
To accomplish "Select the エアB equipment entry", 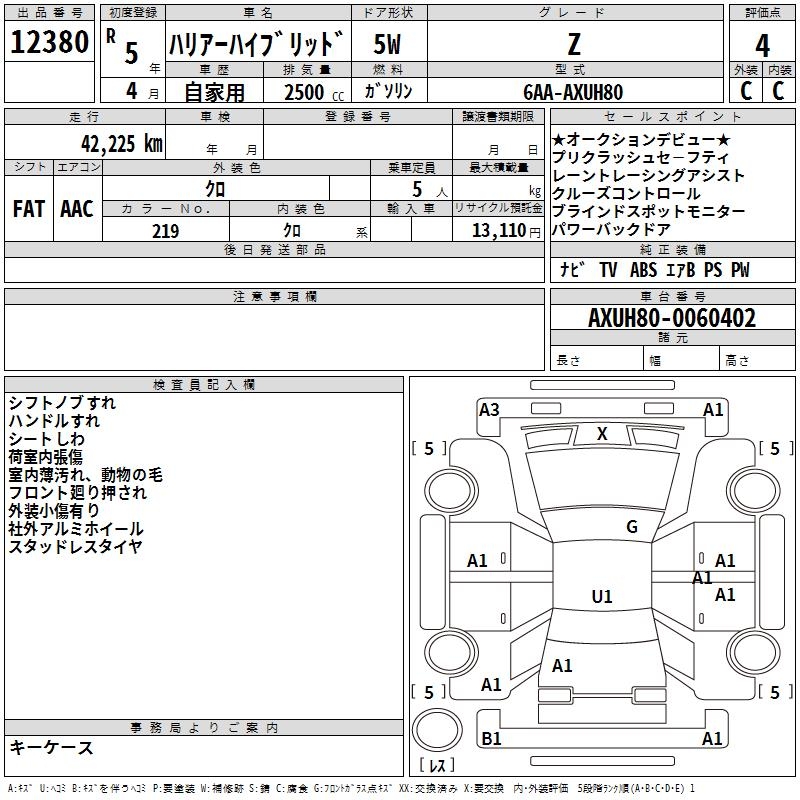I will pos(681,270).
